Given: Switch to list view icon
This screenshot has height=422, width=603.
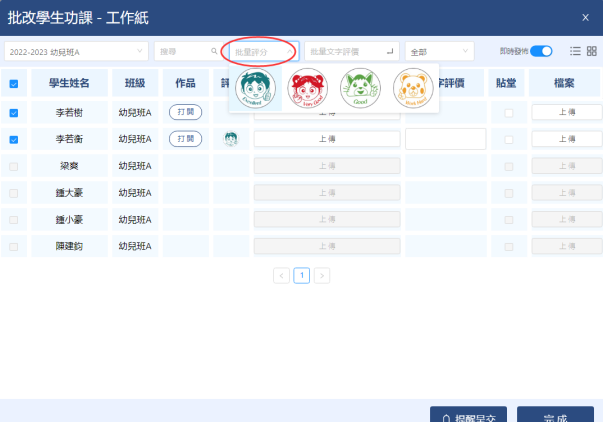Looking at the screenshot, I should tap(575, 51).
